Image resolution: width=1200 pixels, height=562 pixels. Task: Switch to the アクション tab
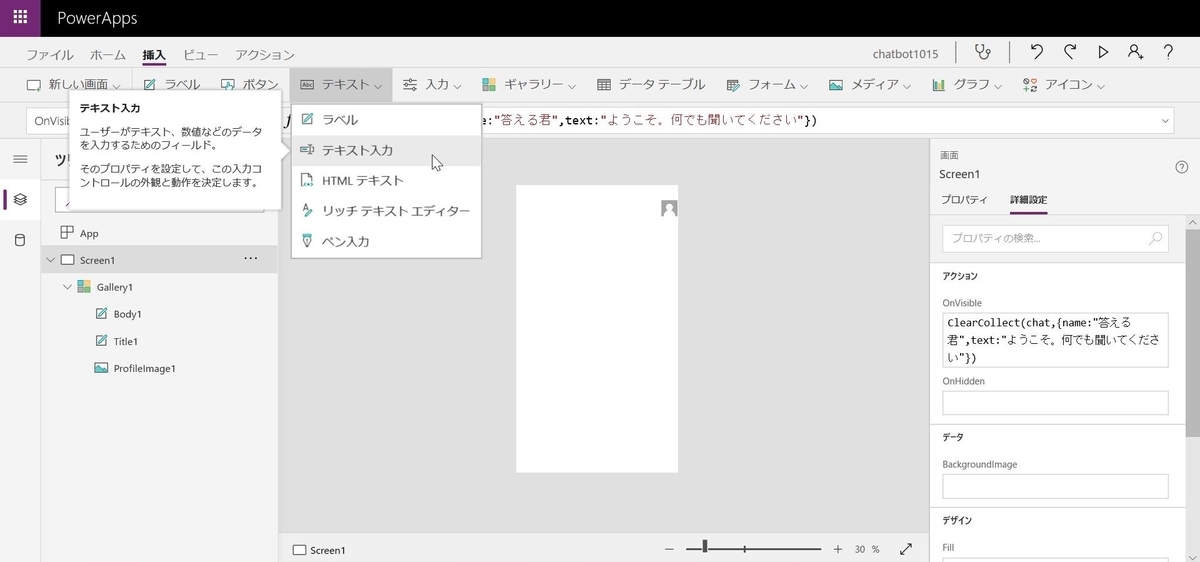point(265,55)
